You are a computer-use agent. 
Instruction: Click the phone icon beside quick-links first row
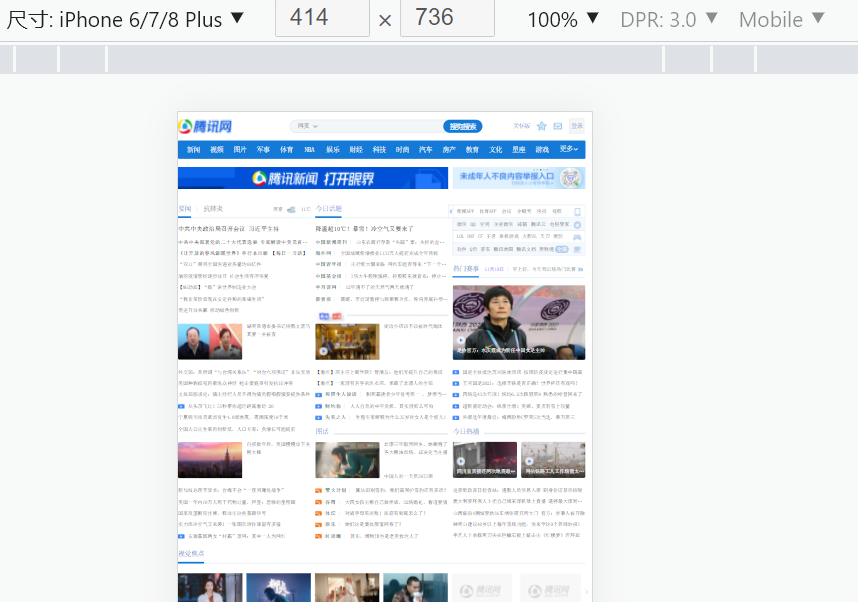click(577, 212)
